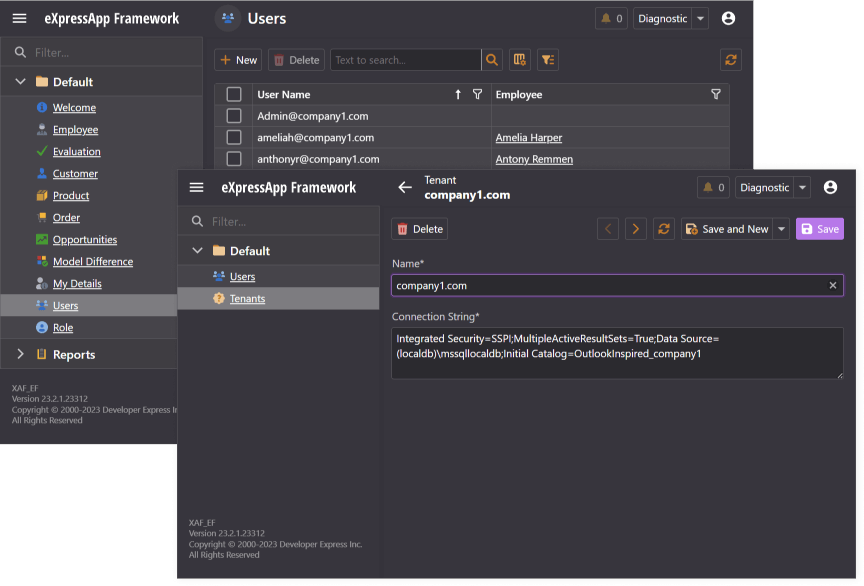
Task: Select all users with header checkbox
Action: (234, 94)
